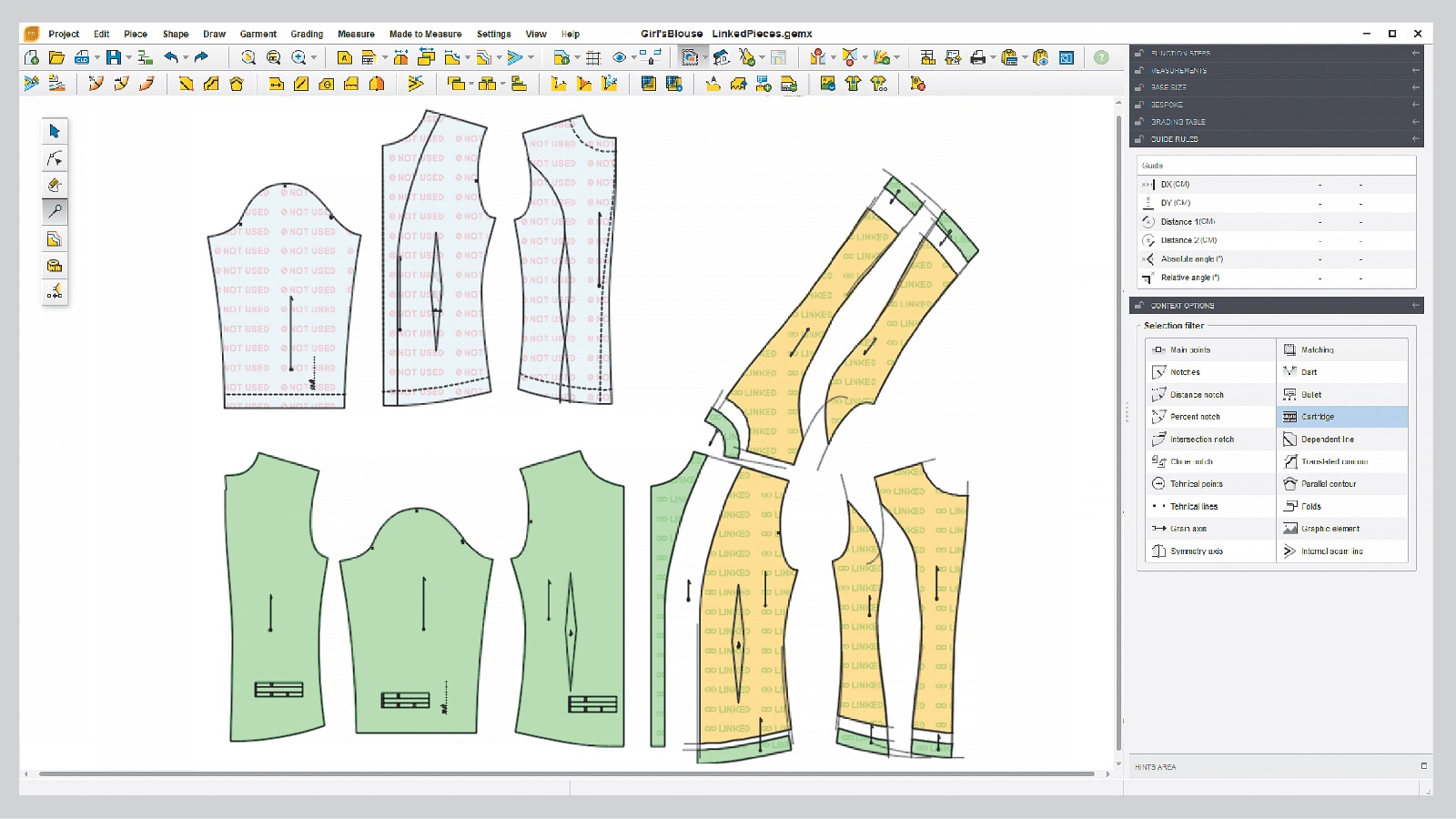The height and width of the screenshot is (819, 1456).
Task: Click the piece with red X delete icon
Action: tap(917, 84)
